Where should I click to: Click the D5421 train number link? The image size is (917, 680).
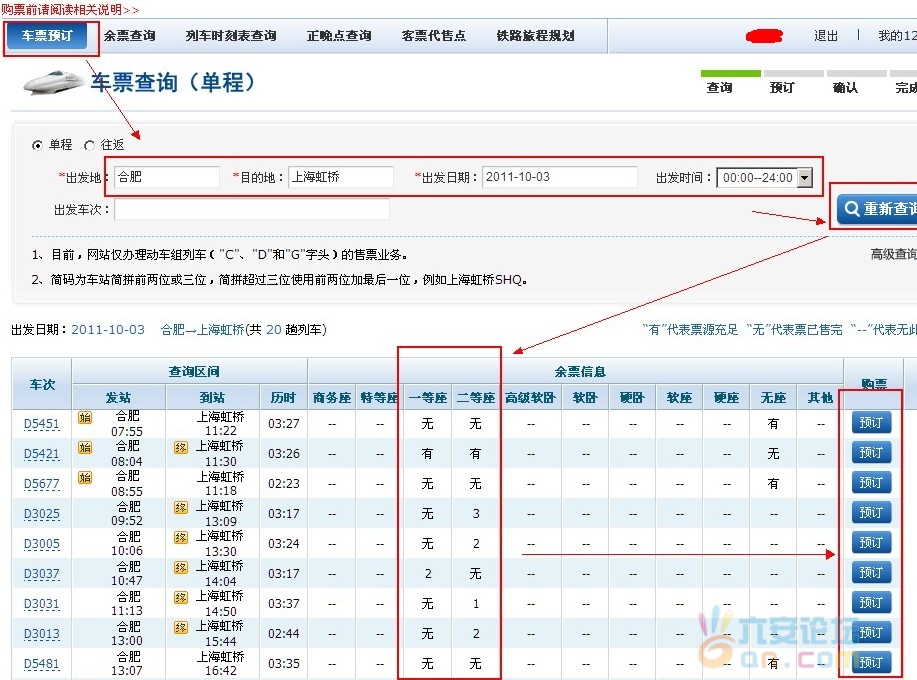point(41,452)
